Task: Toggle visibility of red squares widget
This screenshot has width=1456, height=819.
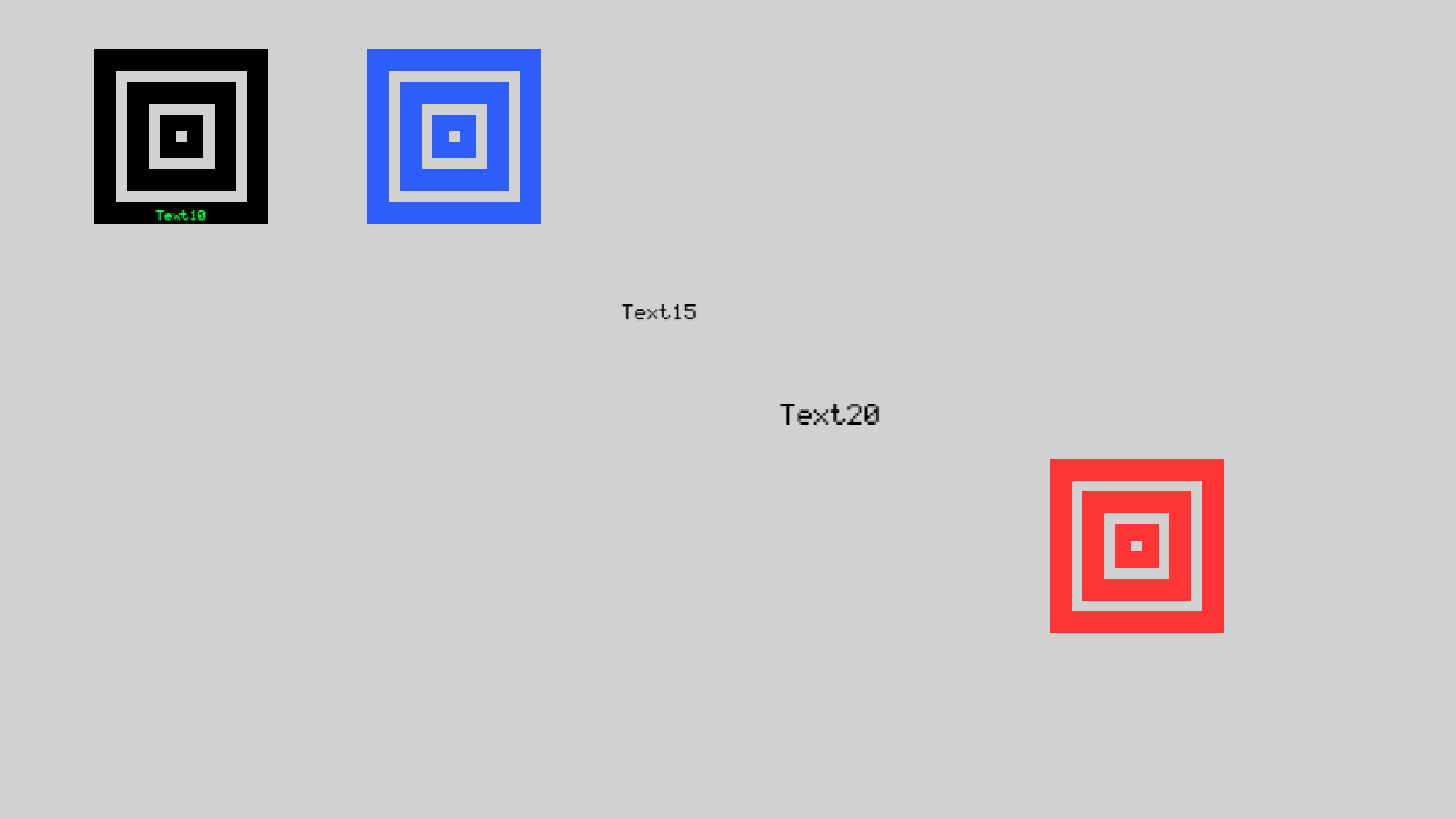Action: click(1137, 546)
